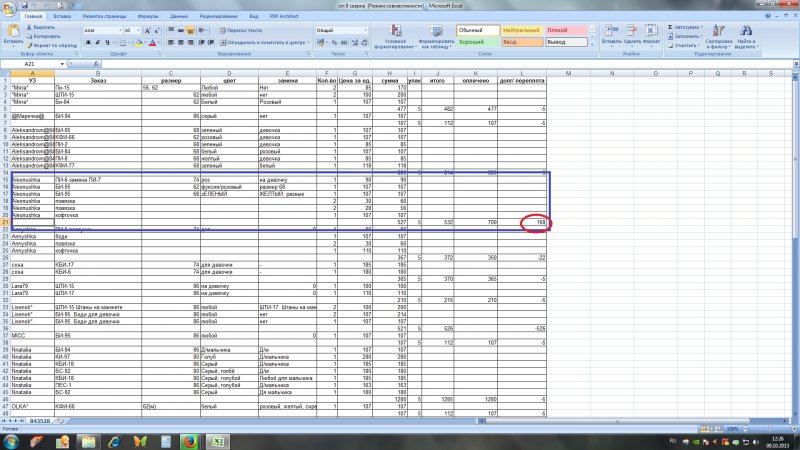
Task: Apply Хороший cell style
Action: coord(478,42)
